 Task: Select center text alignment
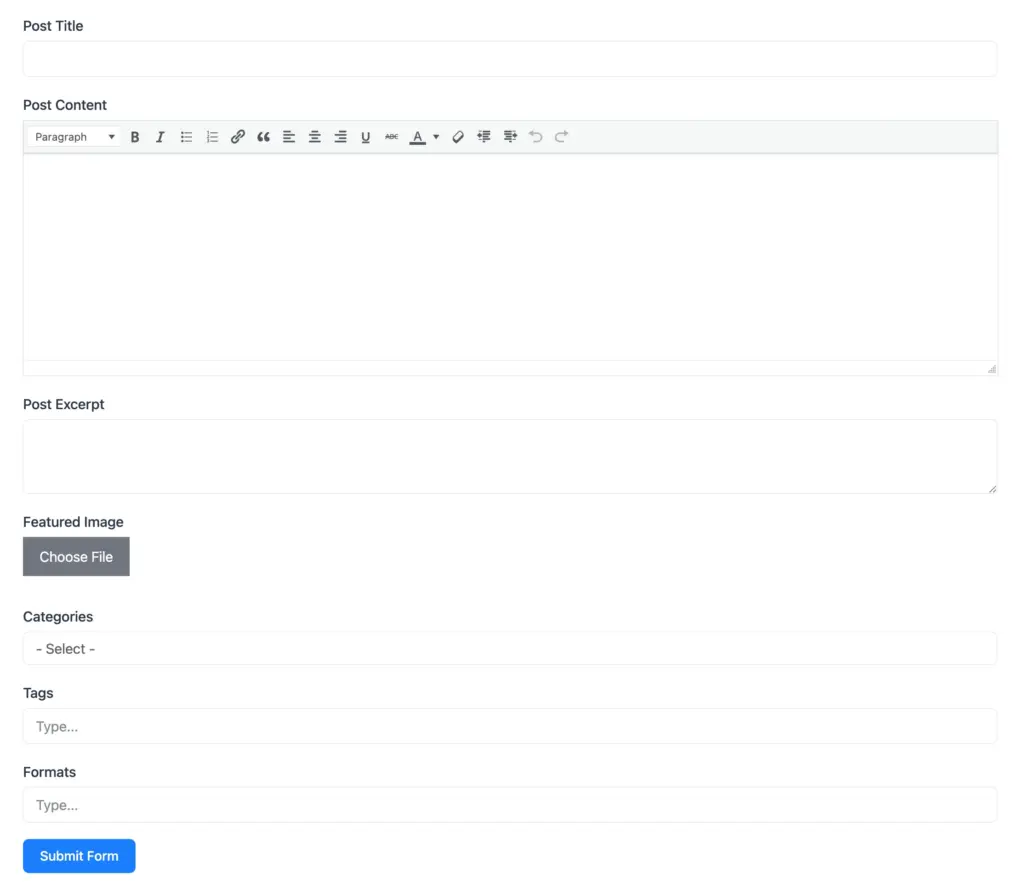[x=314, y=137]
